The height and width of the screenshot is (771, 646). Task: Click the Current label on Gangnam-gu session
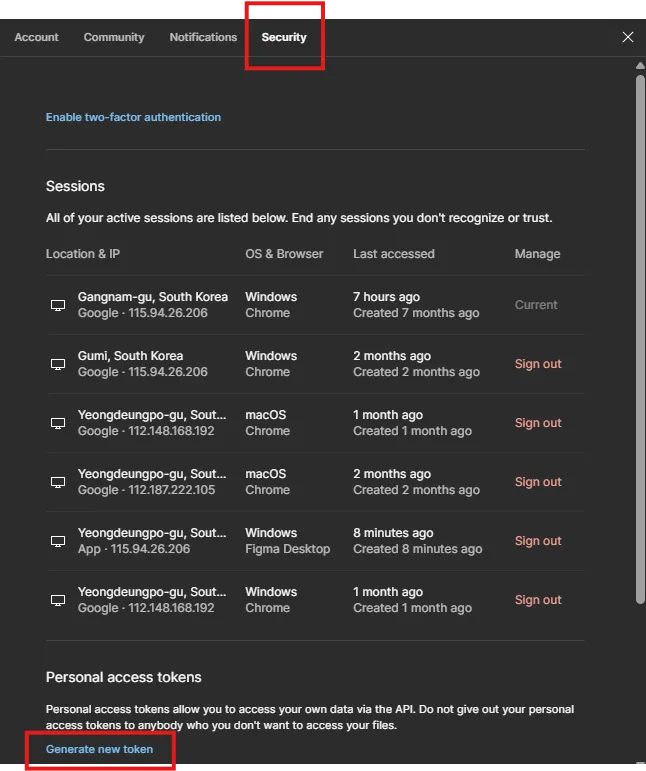point(536,305)
